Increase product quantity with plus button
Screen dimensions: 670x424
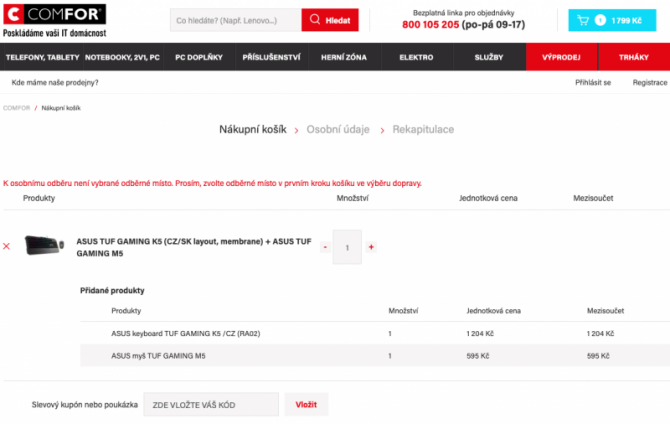[x=371, y=246]
